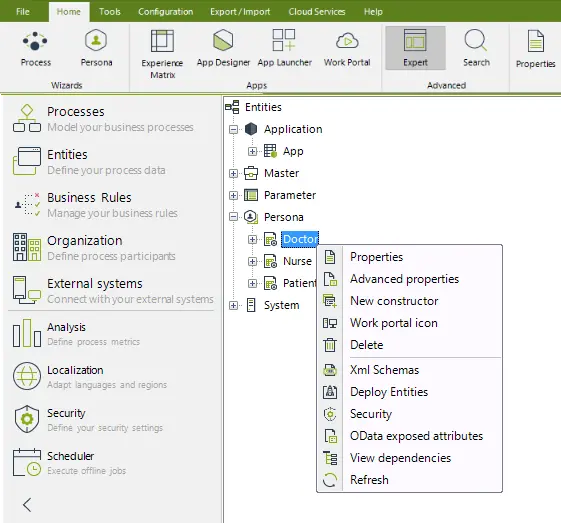This screenshot has width=561, height=523.
Task: Collapse the left sidebar with the arrow
Action: 27,505
